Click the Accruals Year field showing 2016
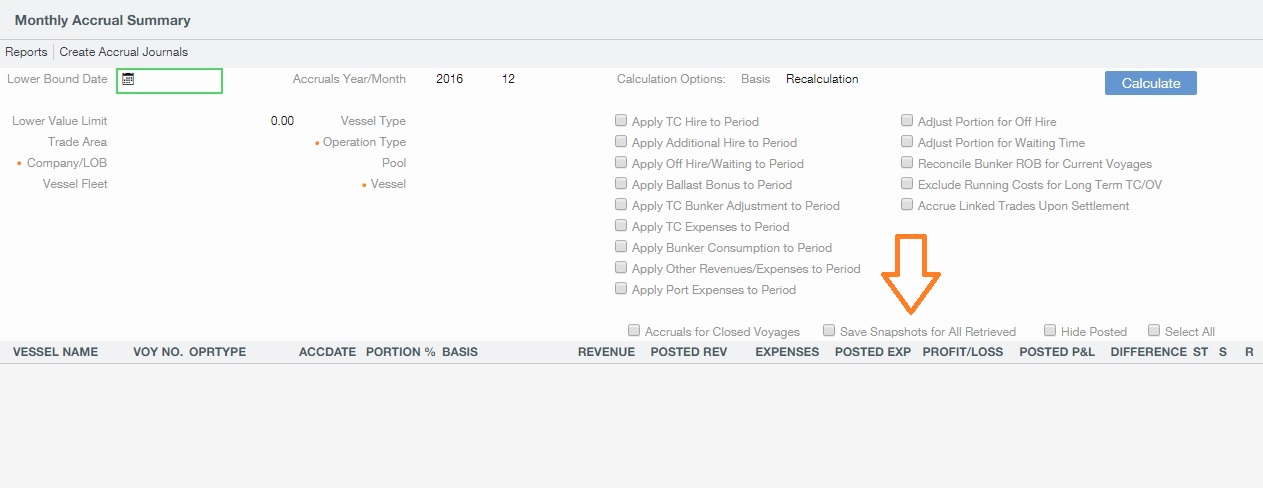This screenshot has height=488, width=1263. pos(450,79)
